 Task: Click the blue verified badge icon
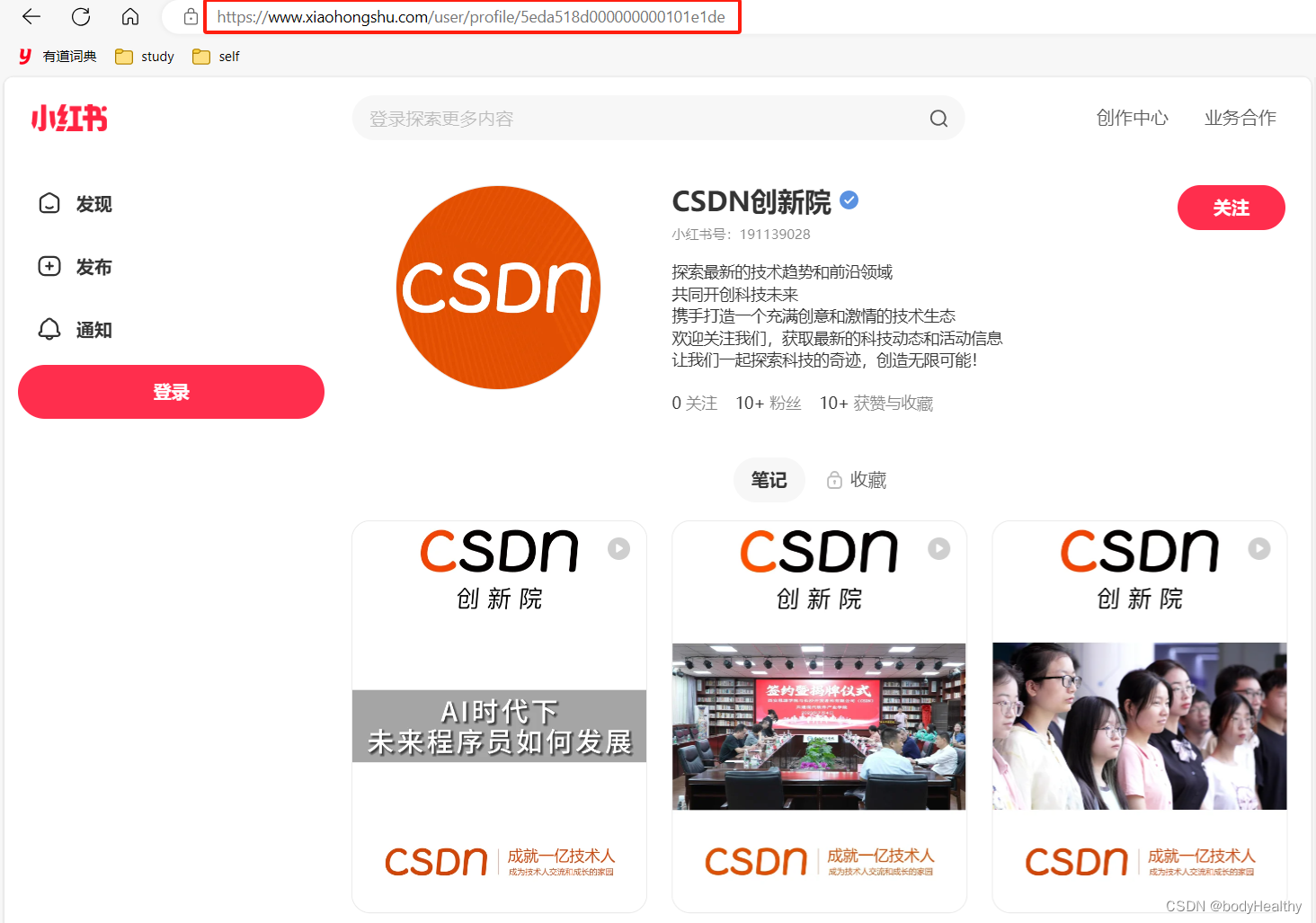pos(849,200)
